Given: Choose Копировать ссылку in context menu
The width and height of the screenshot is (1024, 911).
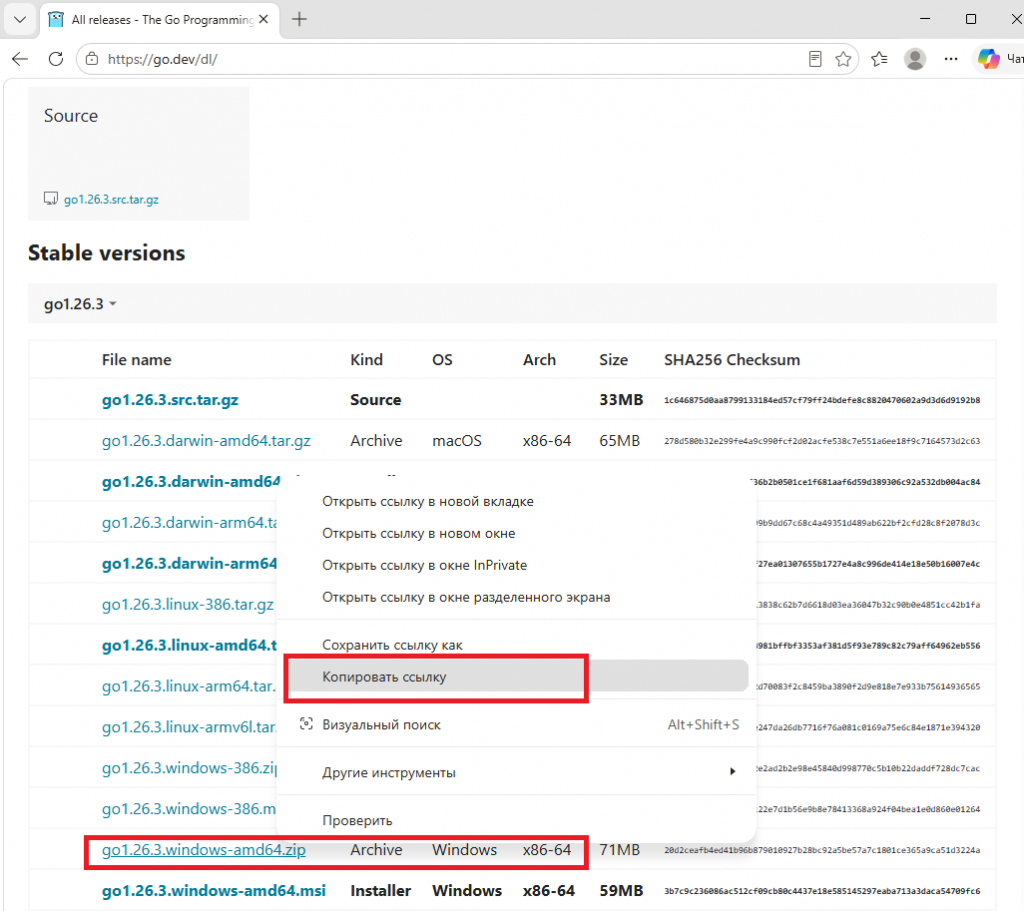Looking at the screenshot, I should 516,677.
